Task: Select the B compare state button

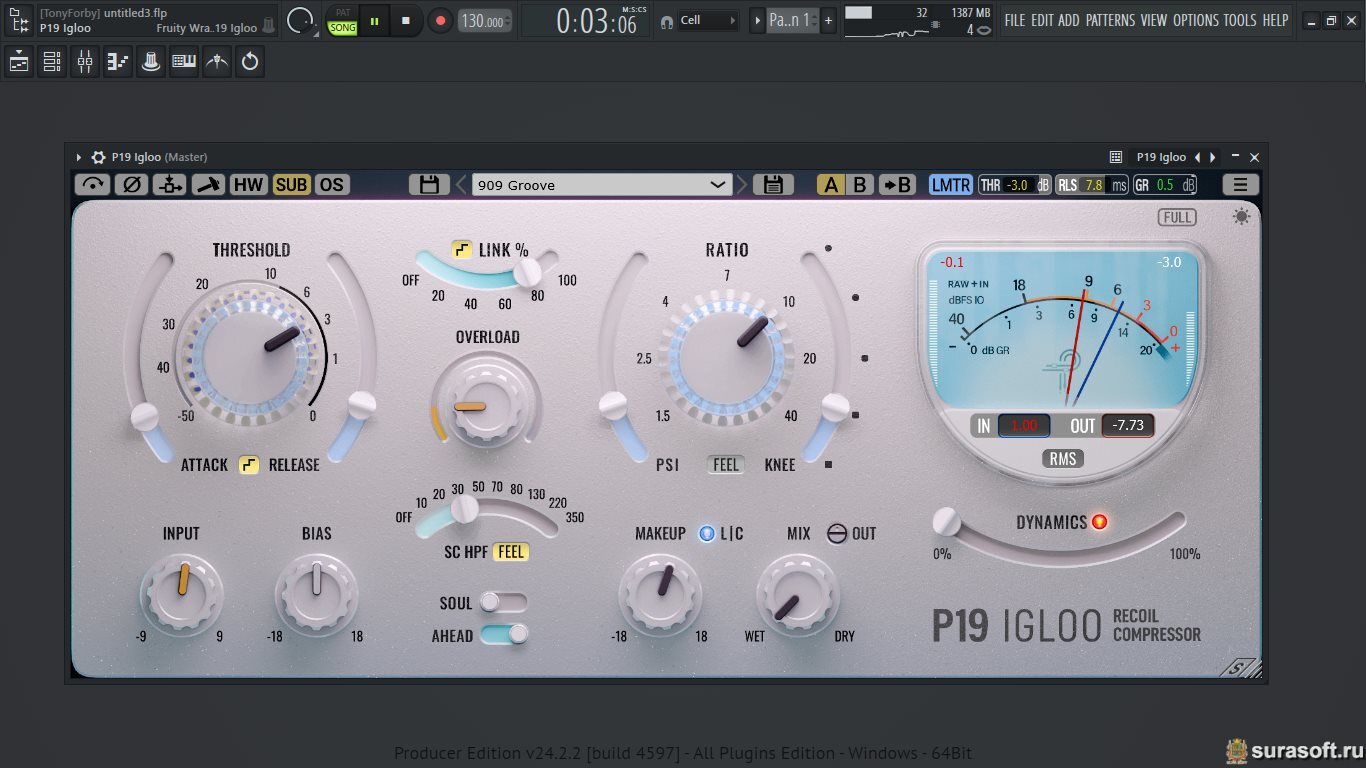Action: point(859,184)
